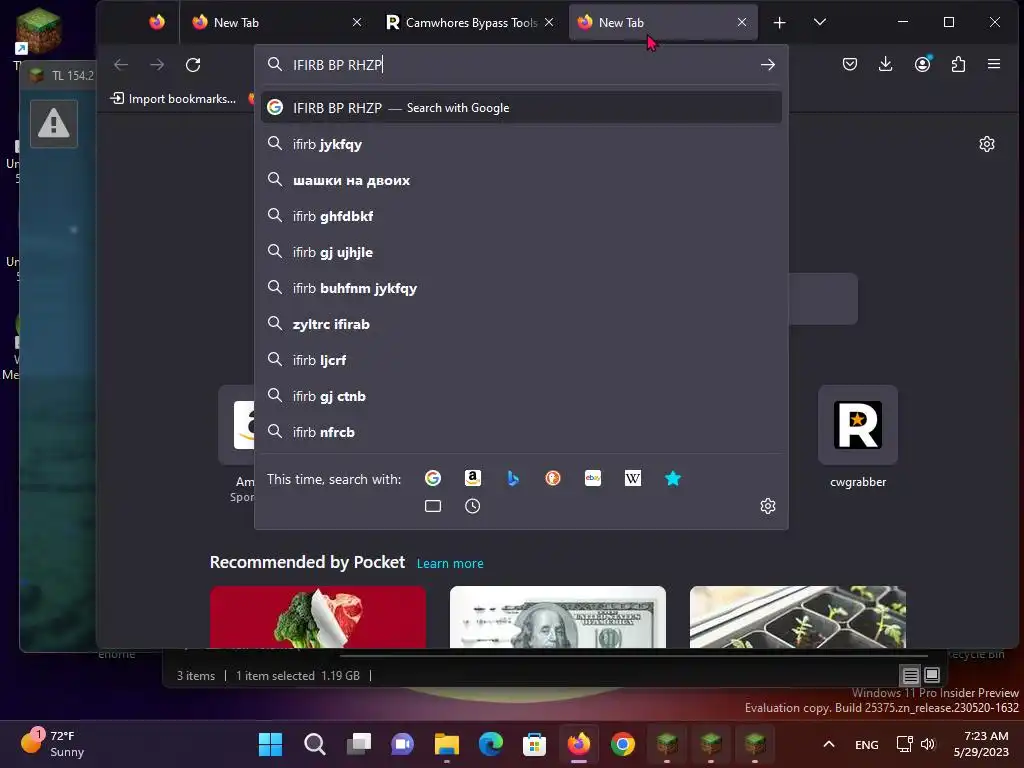The height and width of the screenshot is (768, 1024).
Task: Choose the suggestion ifirb jykfqy
Action: (x=521, y=144)
